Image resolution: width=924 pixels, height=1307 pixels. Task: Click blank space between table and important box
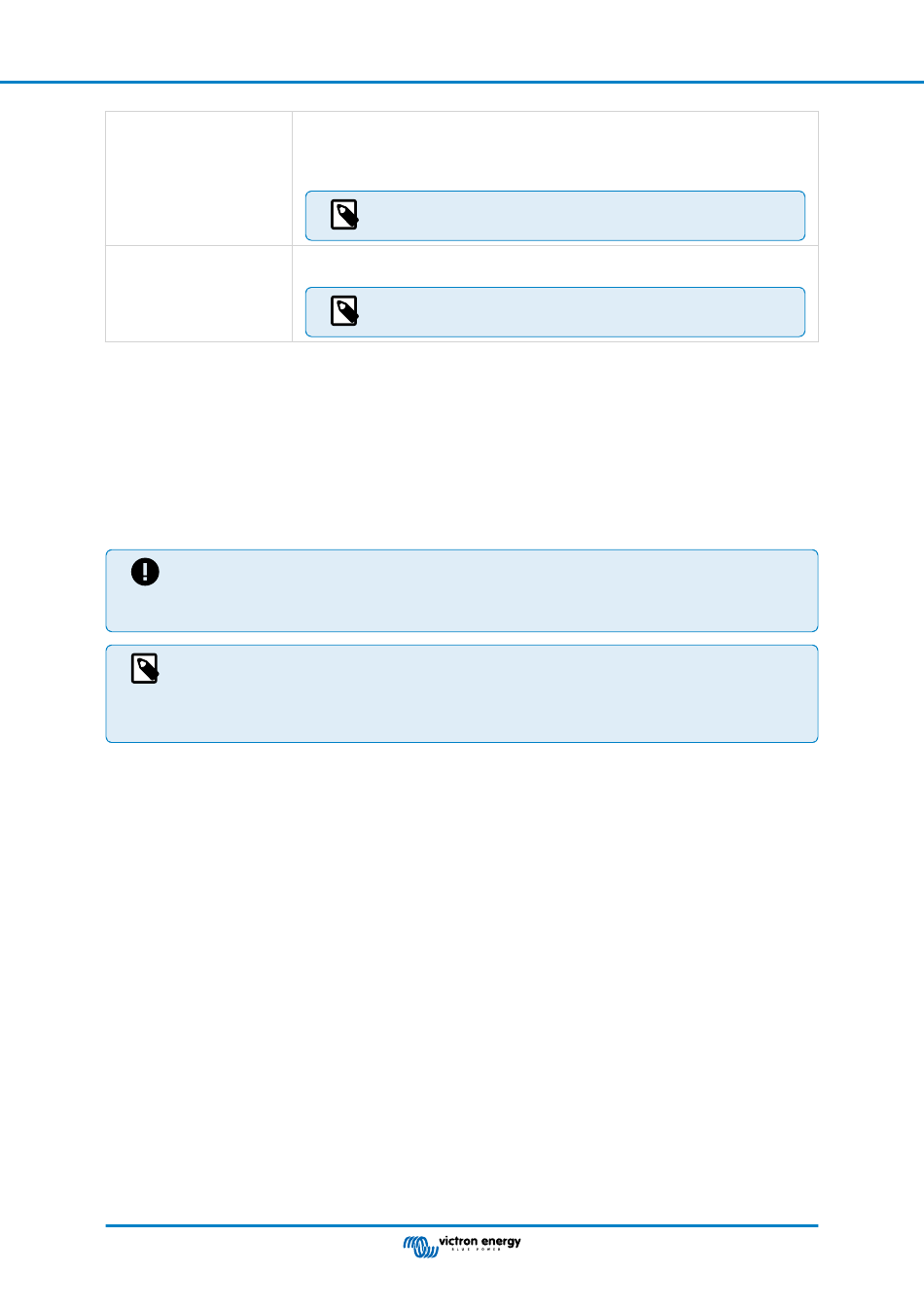(x=462, y=445)
